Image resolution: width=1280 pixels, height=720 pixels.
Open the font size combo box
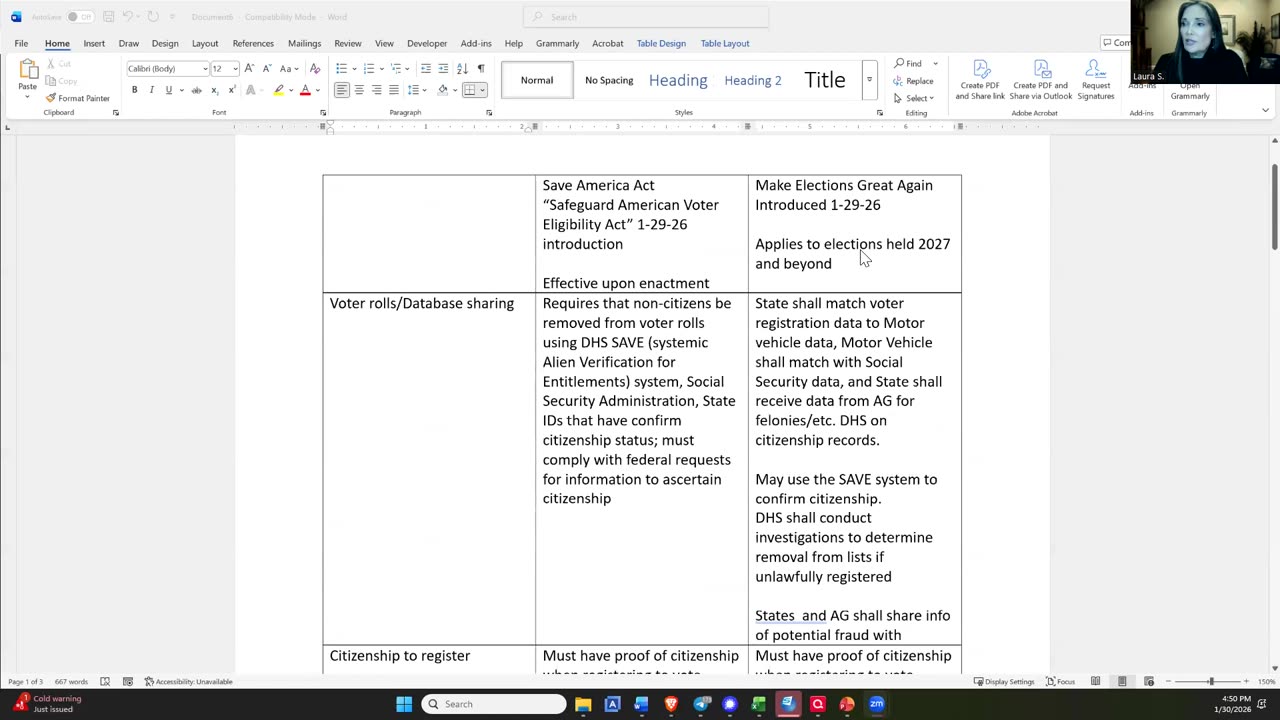click(x=224, y=68)
